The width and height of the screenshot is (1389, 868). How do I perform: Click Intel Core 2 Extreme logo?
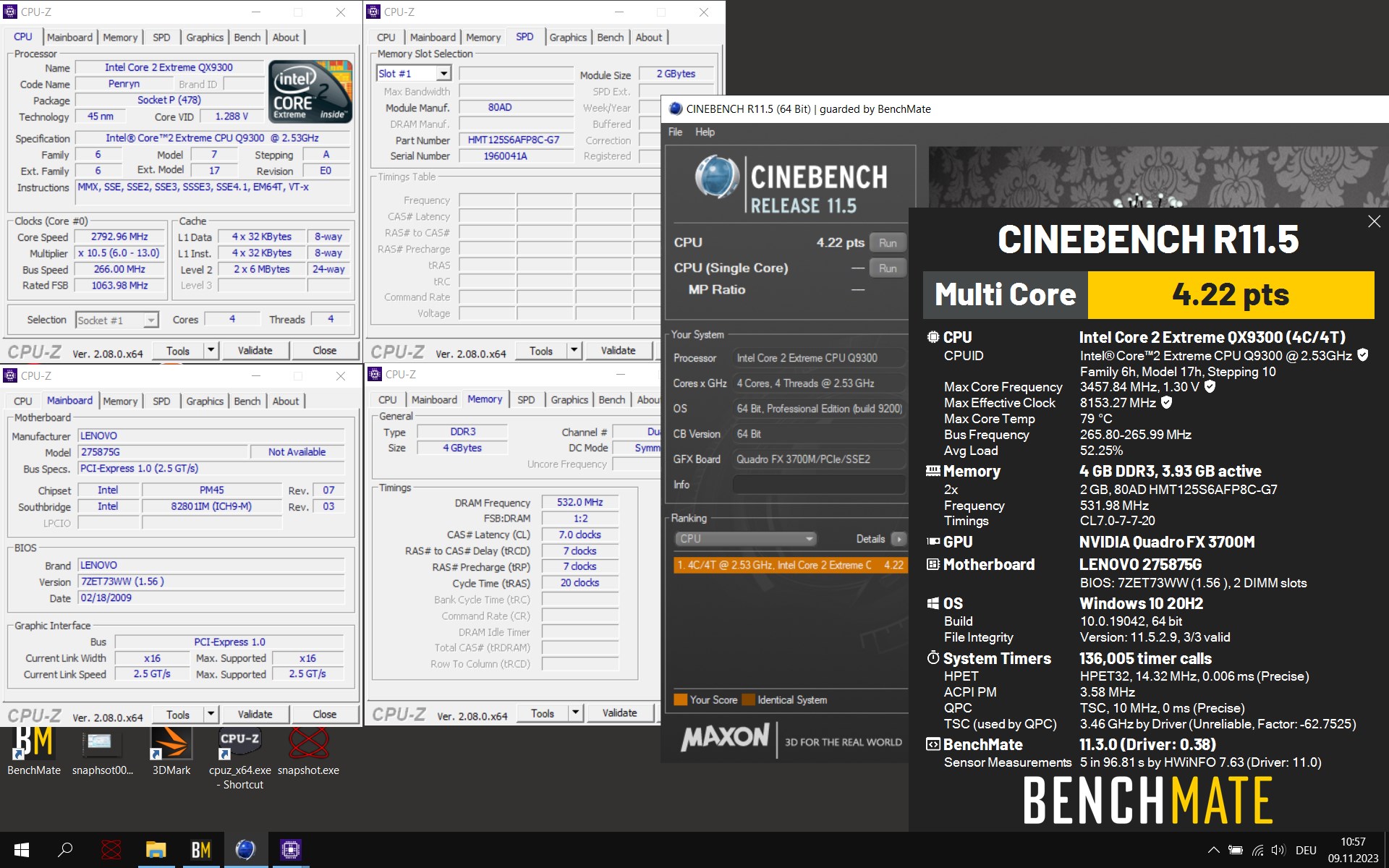tap(310, 90)
